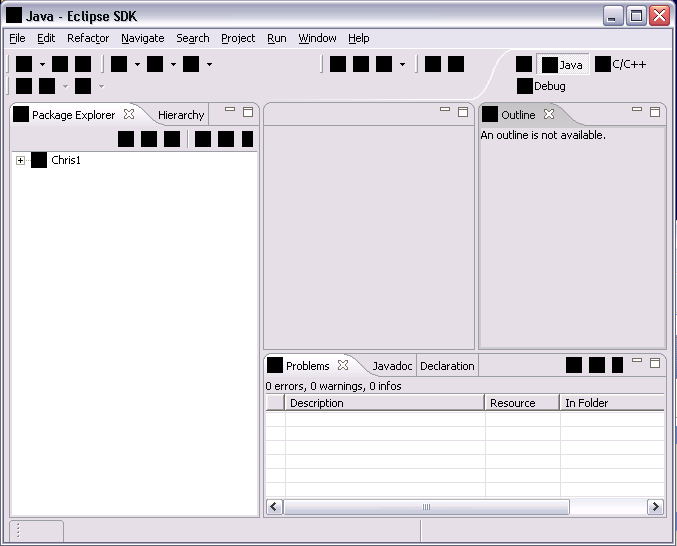Select the Chris1 project in Package Explorer

tap(66, 160)
